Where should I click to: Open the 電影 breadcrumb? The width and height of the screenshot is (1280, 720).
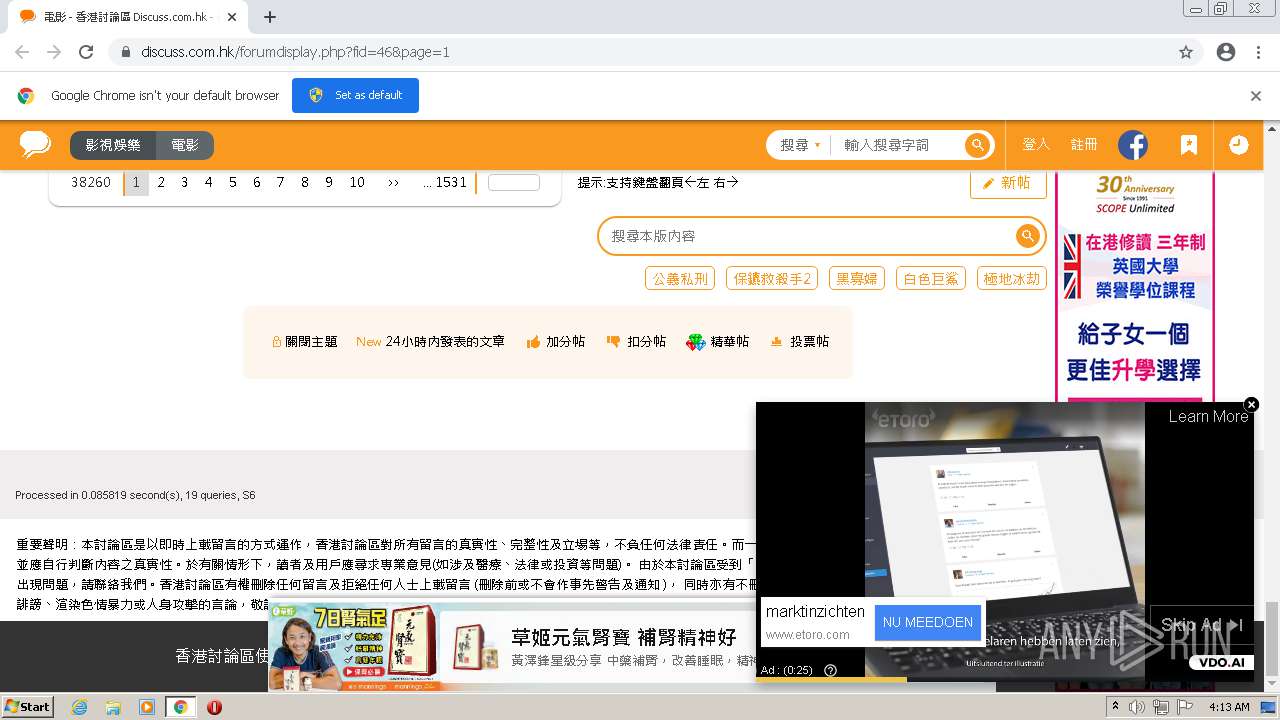[185, 145]
